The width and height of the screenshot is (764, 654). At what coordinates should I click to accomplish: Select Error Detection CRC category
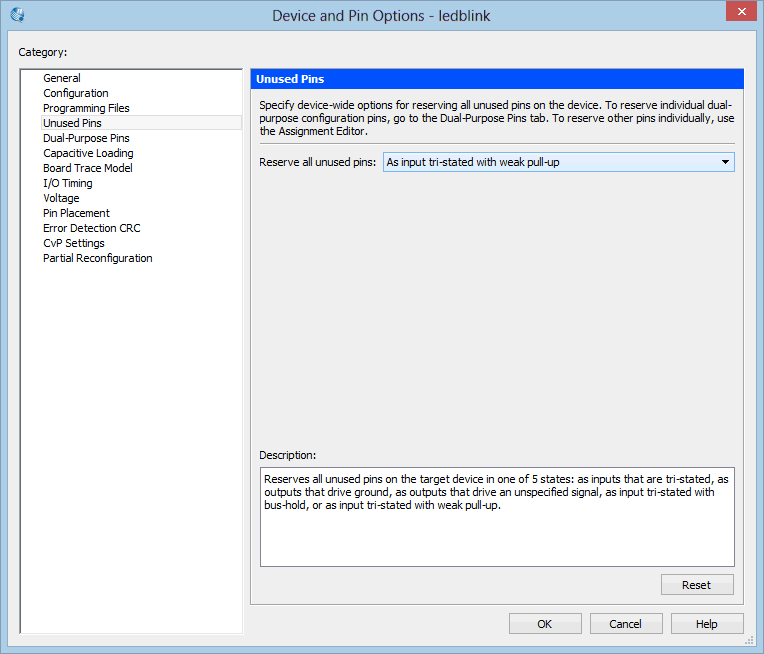coord(92,228)
